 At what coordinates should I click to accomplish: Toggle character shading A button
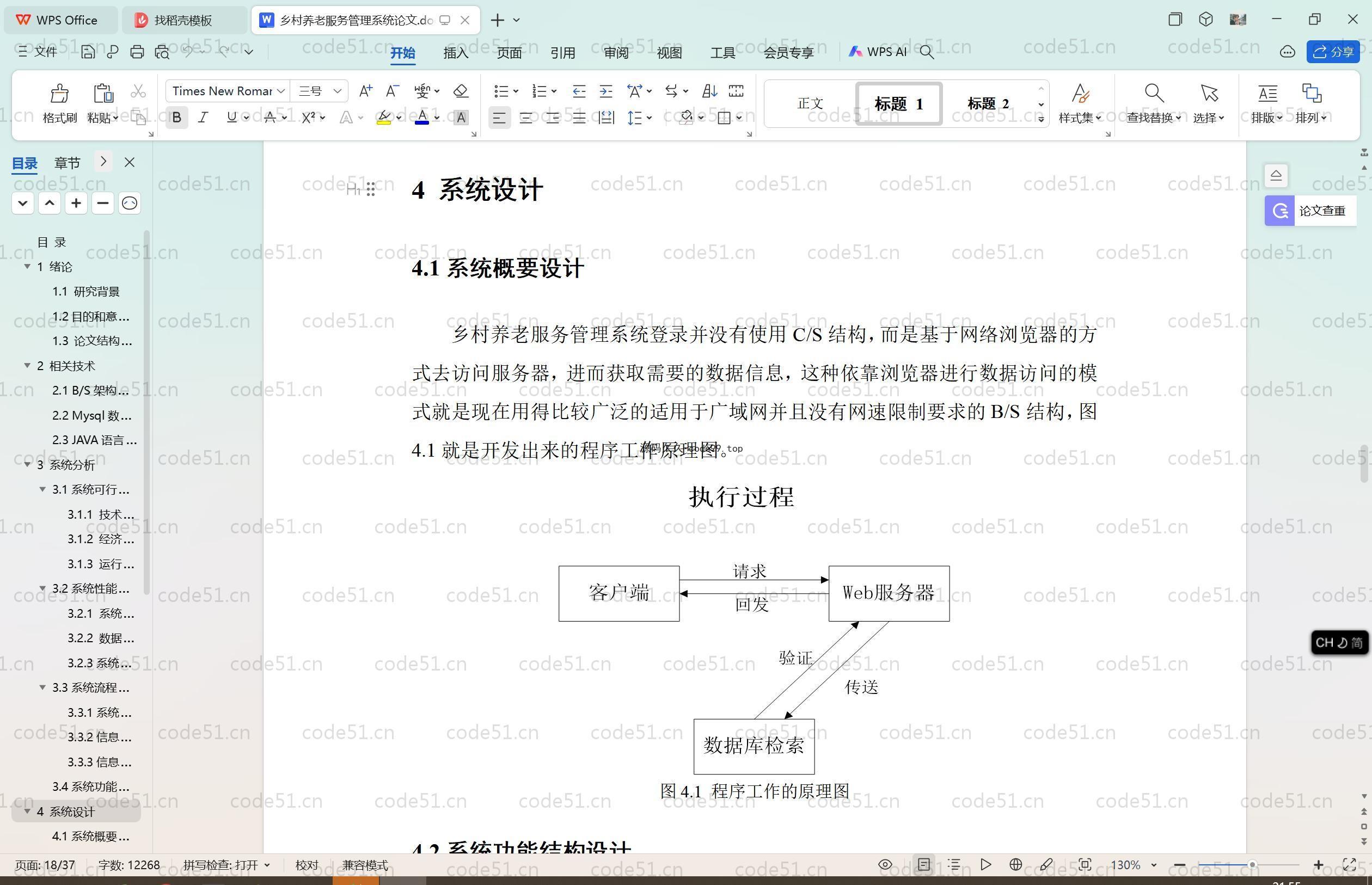tap(461, 118)
